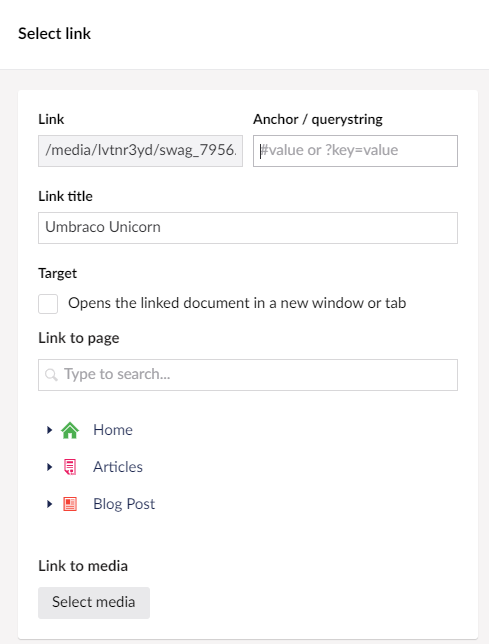Click the 'Anchor / querystring' label
Screen dimensions: 489x644
(318, 120)
